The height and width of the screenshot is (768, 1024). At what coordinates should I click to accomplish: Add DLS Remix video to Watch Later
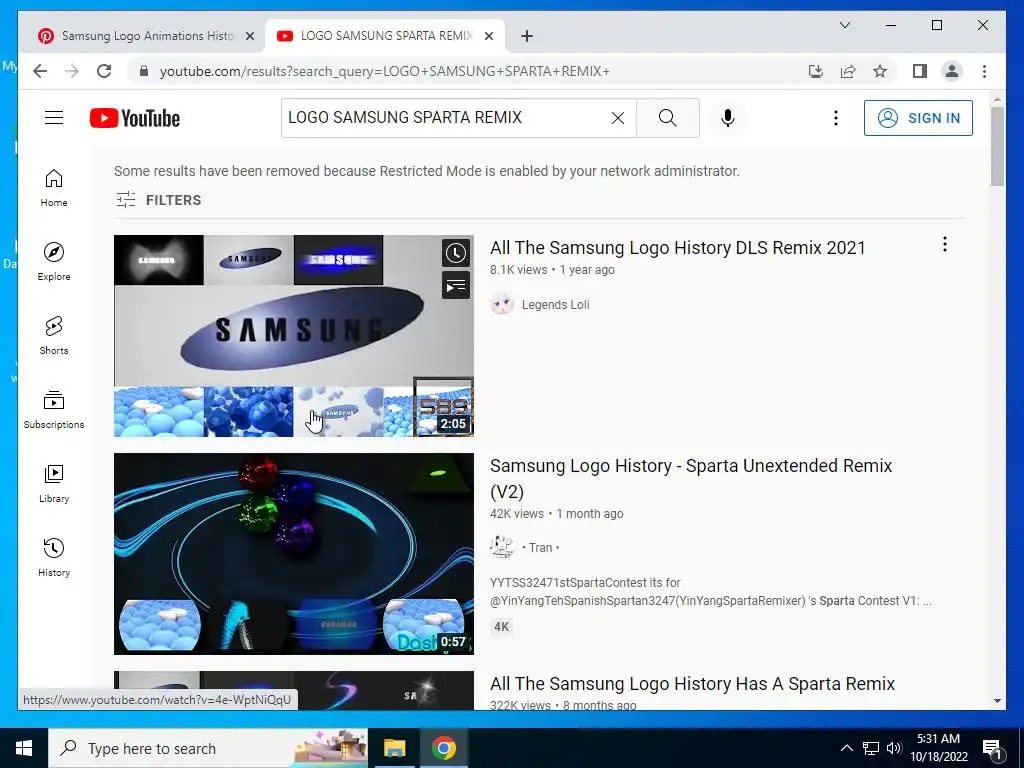tap(456, 253)
